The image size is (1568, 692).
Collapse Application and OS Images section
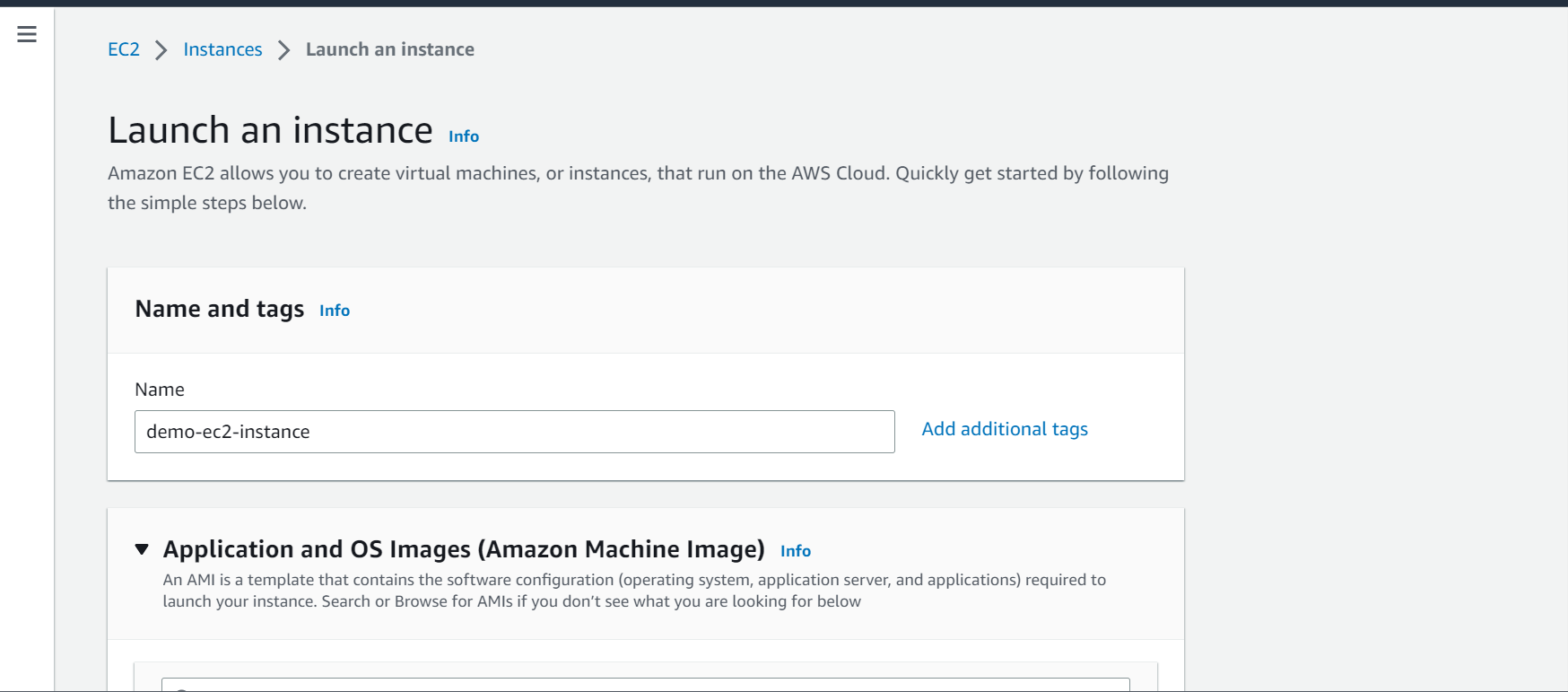point(142,549)
